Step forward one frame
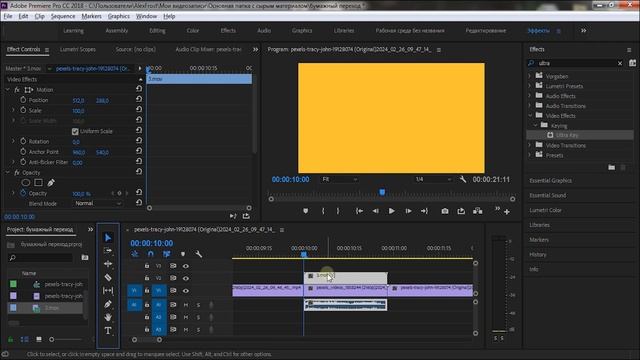Screen dimensions: 640x360 (408, 211)
